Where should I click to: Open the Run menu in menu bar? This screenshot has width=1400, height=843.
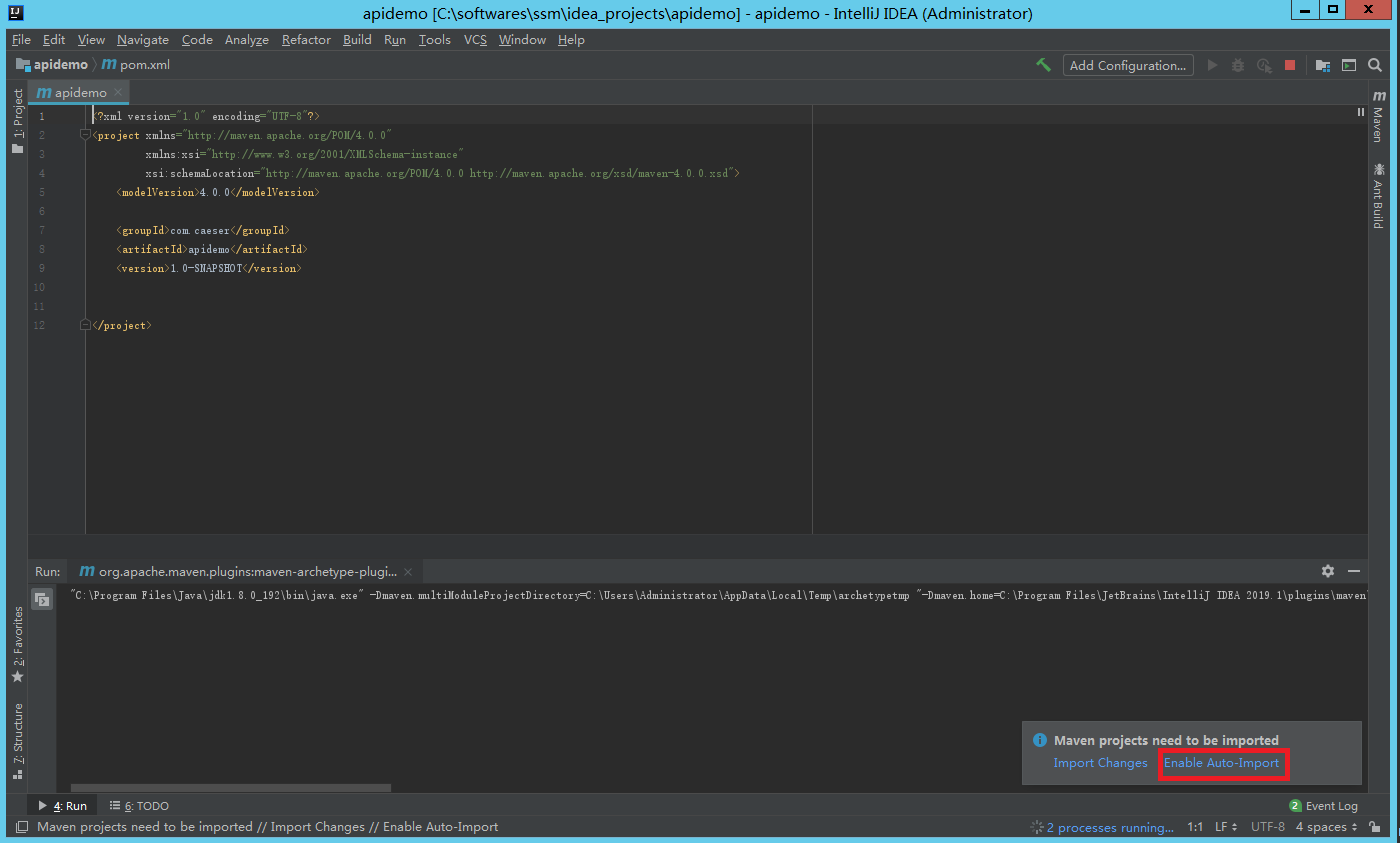[x=395, y=40]
